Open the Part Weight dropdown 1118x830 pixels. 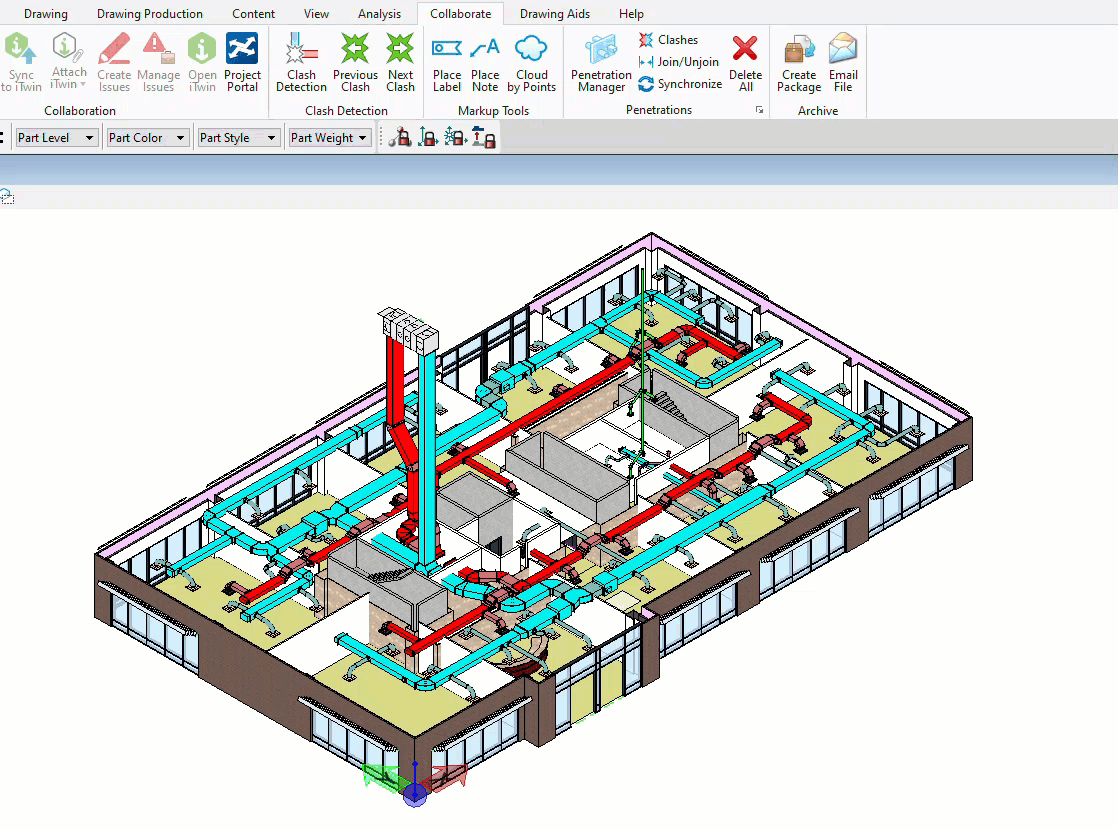tap(330, 138)
